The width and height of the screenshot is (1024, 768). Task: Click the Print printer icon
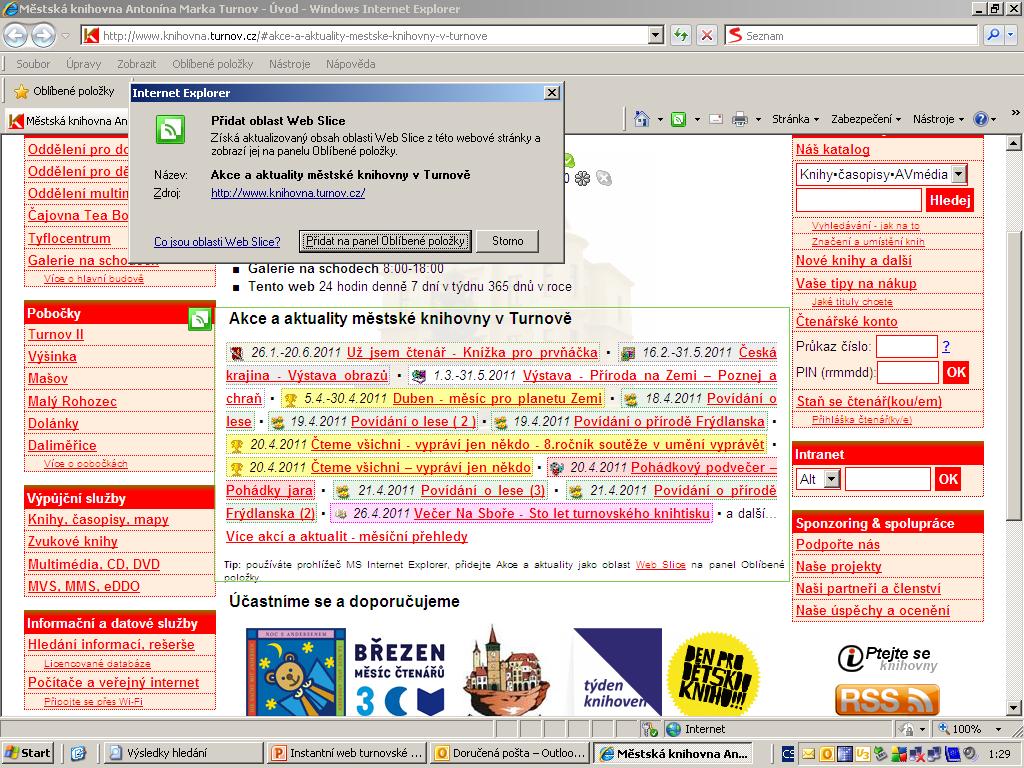pyautogui.click(x=740, y=119)
